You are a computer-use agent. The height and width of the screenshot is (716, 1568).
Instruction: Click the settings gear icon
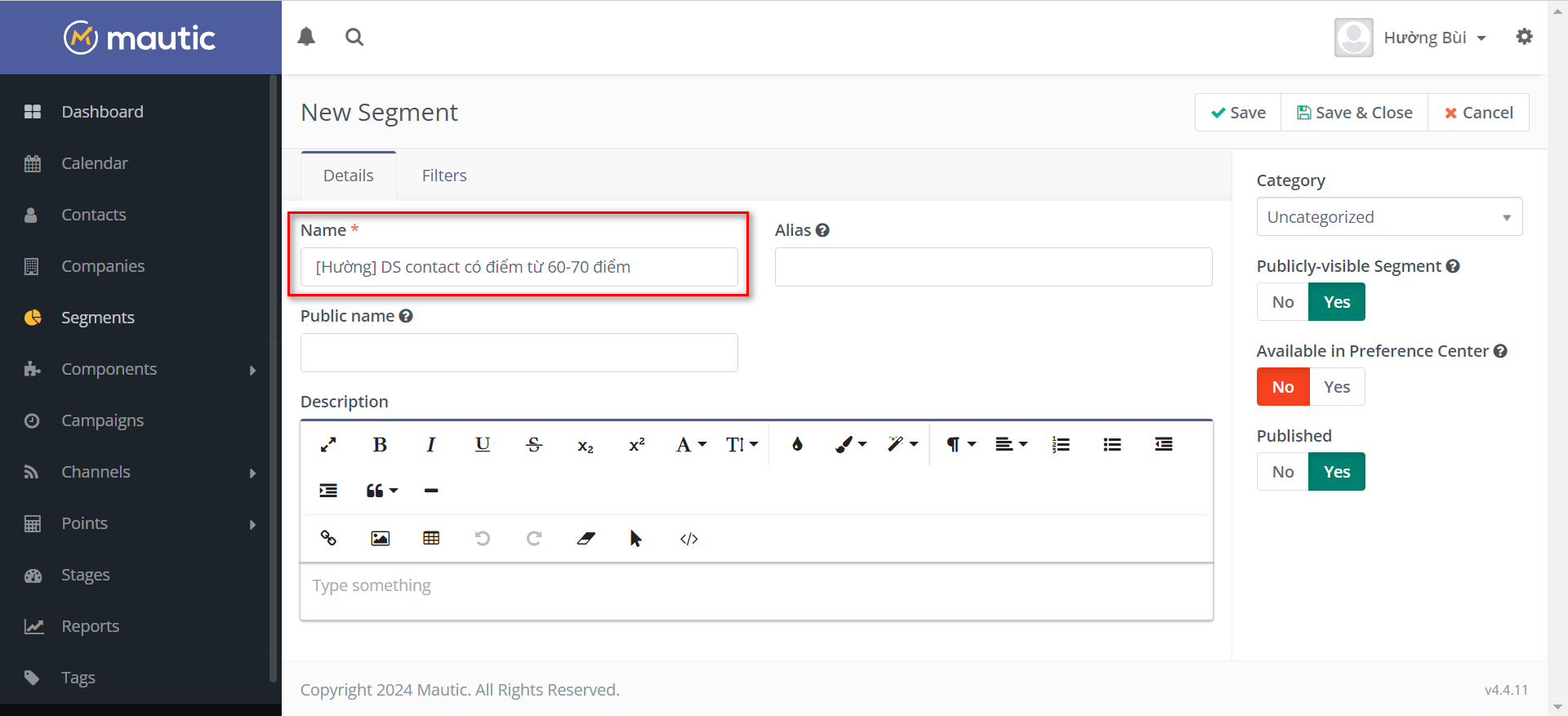(x=1524, y=37)
